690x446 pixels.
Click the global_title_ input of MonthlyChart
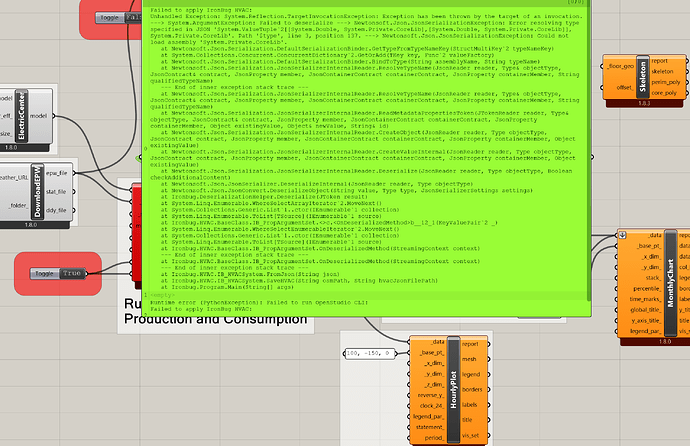[x=646, y=310]
